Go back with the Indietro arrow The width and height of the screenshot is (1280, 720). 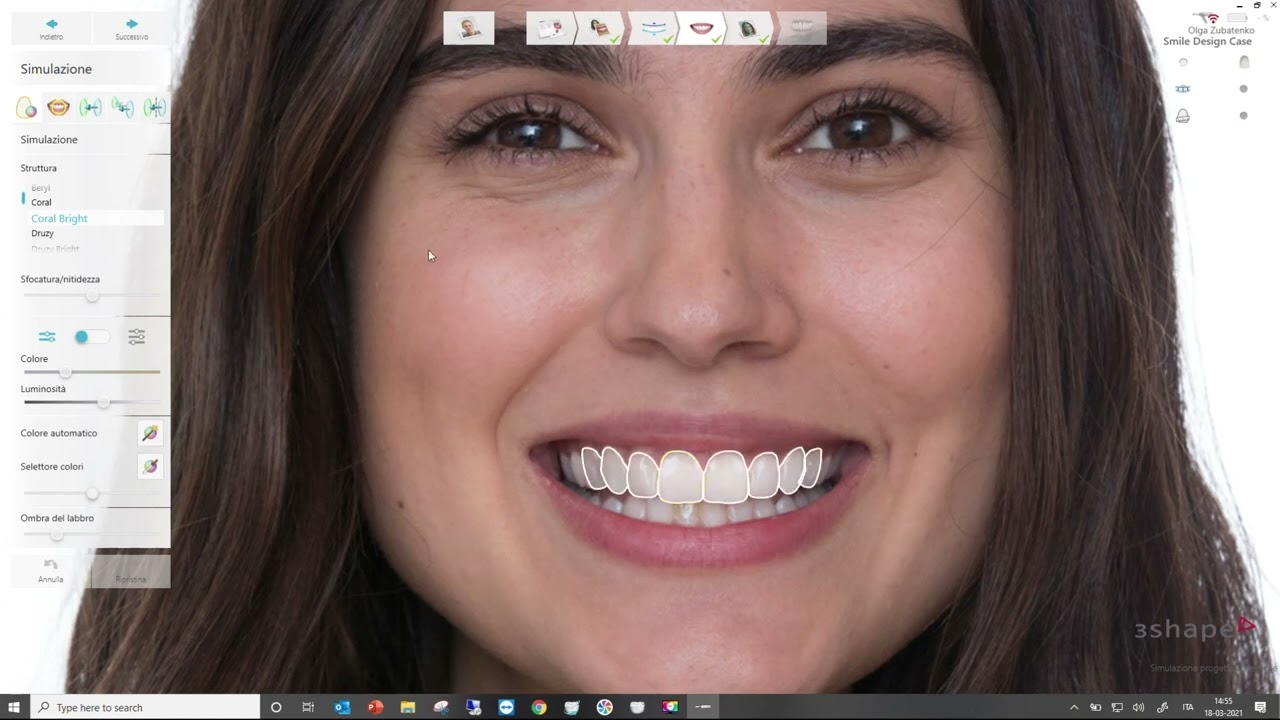click(51, 28)
